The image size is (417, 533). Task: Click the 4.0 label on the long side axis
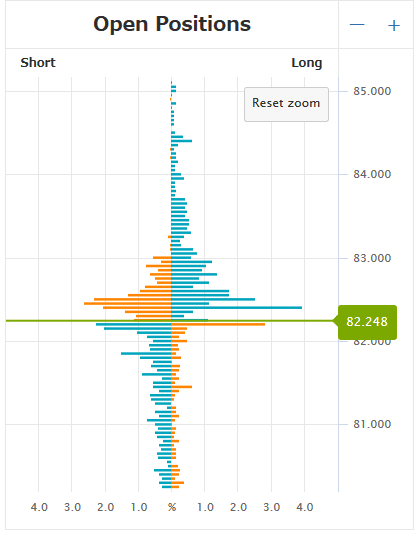coord(305,507)
